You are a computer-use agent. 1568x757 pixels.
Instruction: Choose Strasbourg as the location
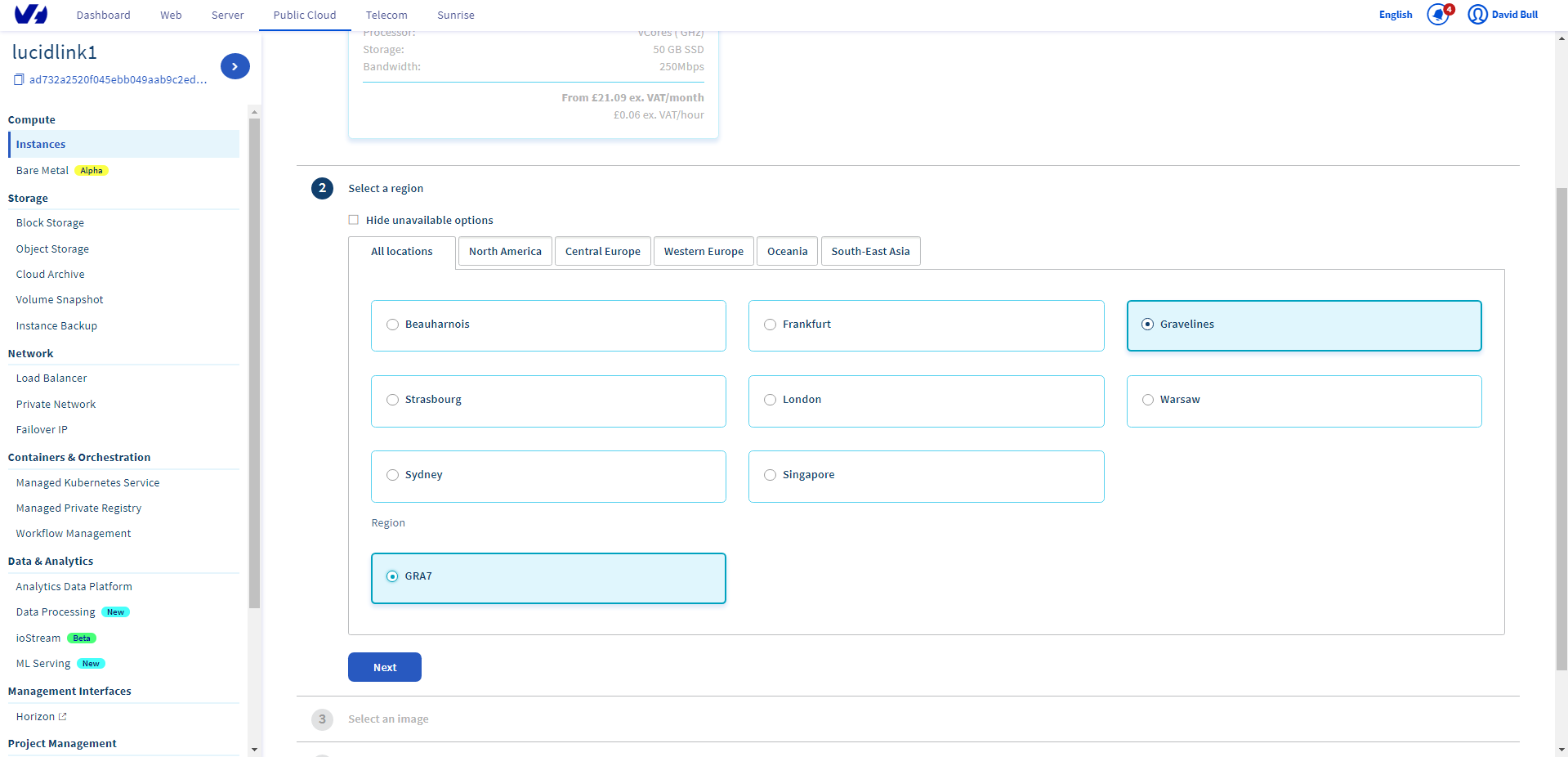click(548, 401)
